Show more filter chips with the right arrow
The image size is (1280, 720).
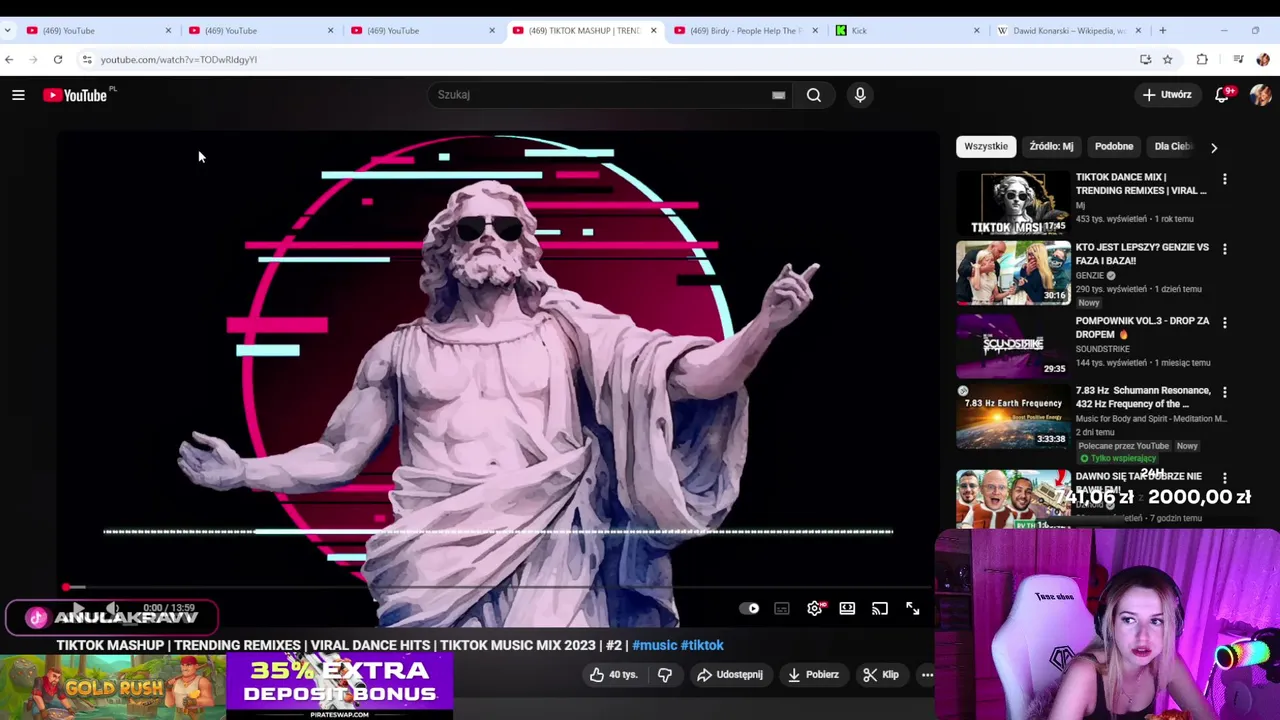click(x=1214, y=148)
